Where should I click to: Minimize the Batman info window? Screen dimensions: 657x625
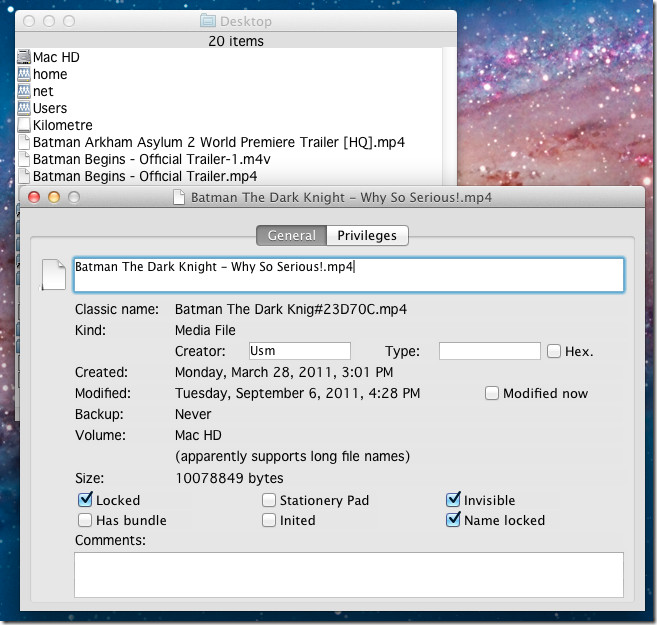pyautogui.click(x=54, y=197)
